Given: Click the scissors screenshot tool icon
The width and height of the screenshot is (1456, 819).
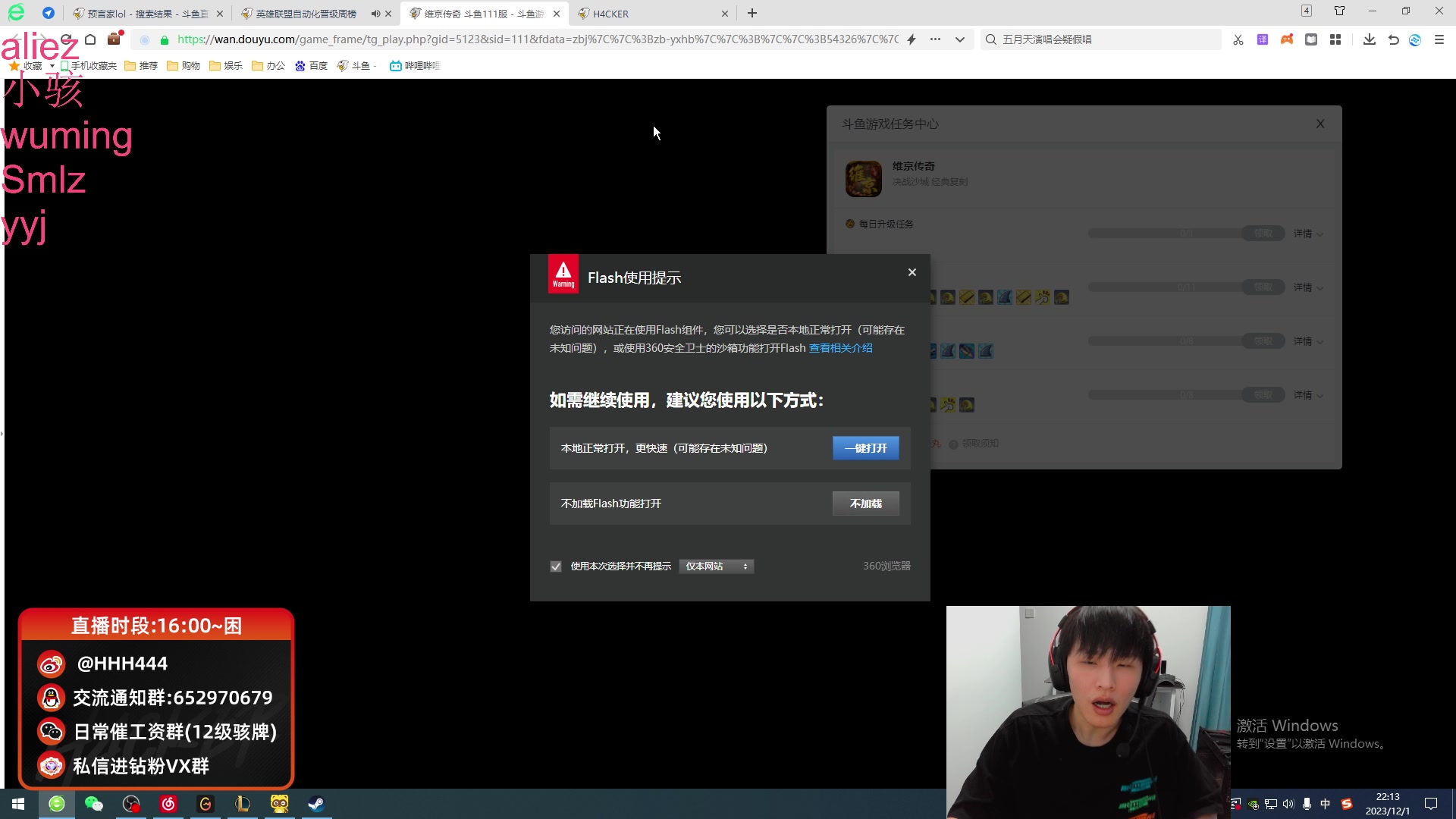Looking at the screenshot, I should [1238, 39].
